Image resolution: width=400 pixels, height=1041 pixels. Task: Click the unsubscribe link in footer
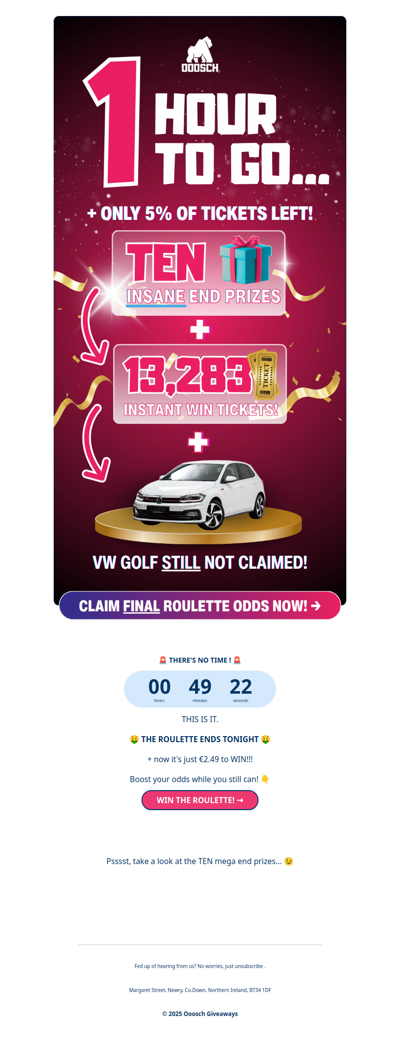point(249,966)
